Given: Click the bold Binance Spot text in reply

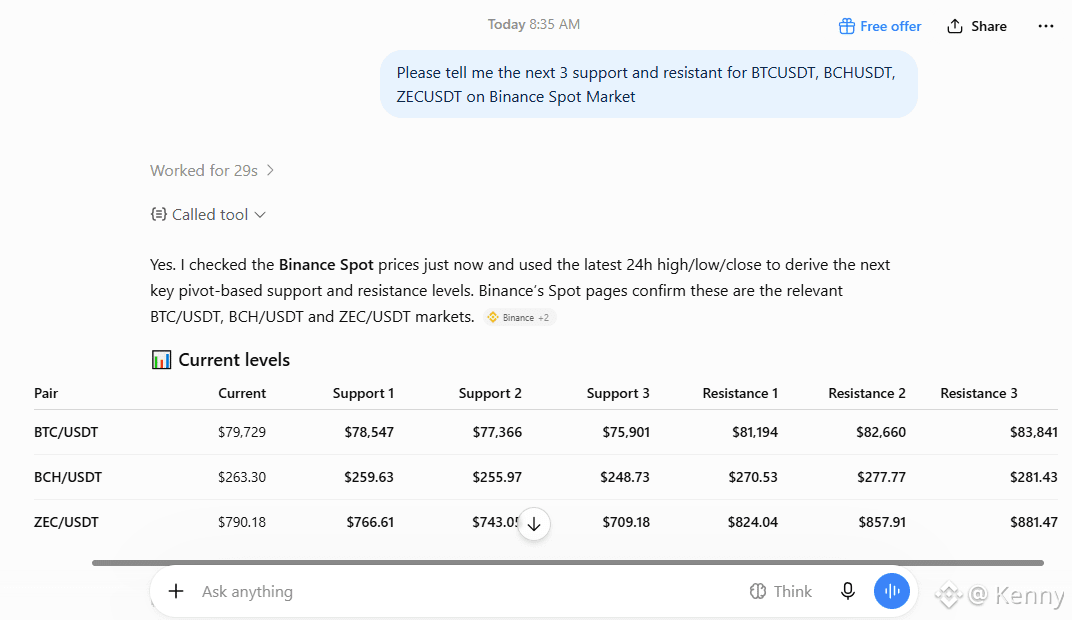Looking at the screenshot, I should (x=326, y=265).
